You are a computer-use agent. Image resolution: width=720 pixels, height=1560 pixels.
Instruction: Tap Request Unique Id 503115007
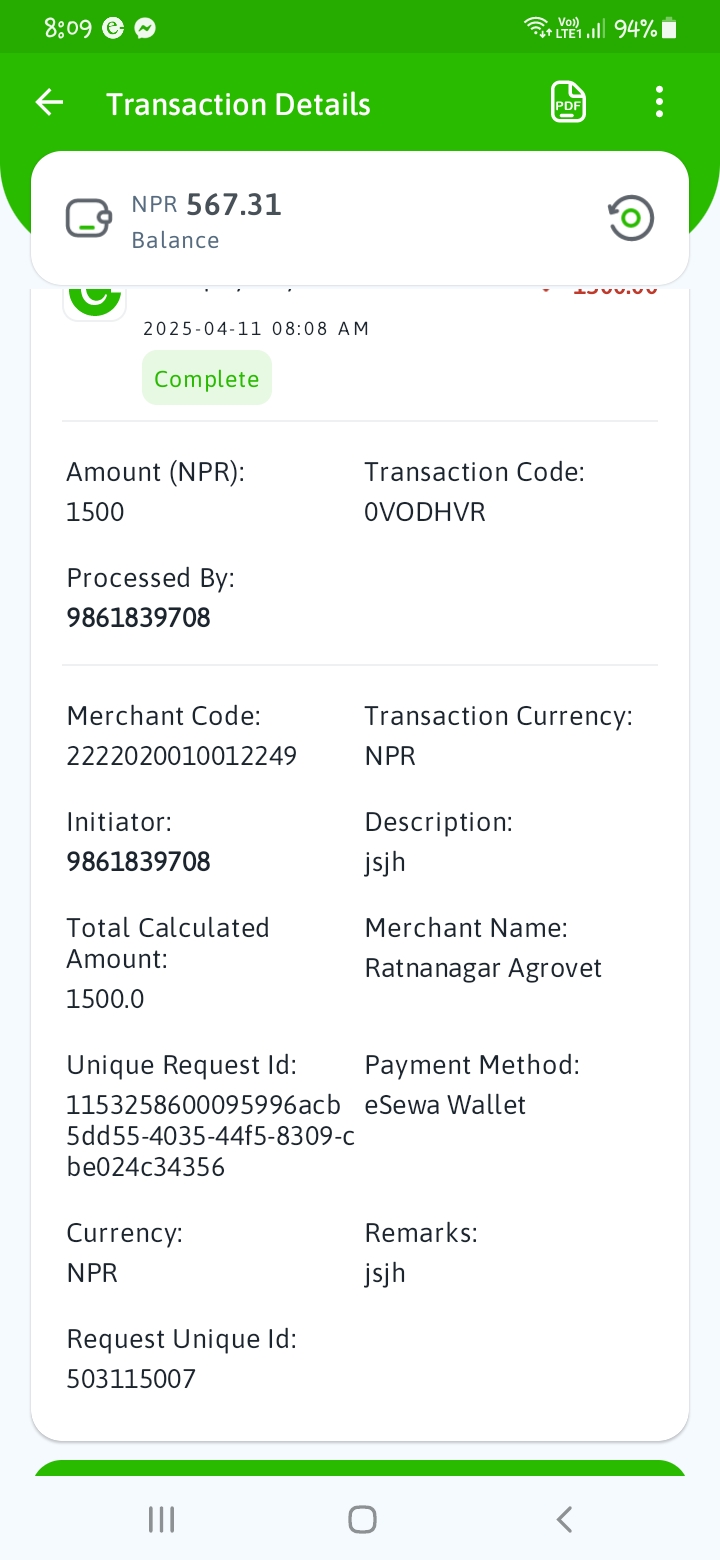click(x=131, y=1380)
